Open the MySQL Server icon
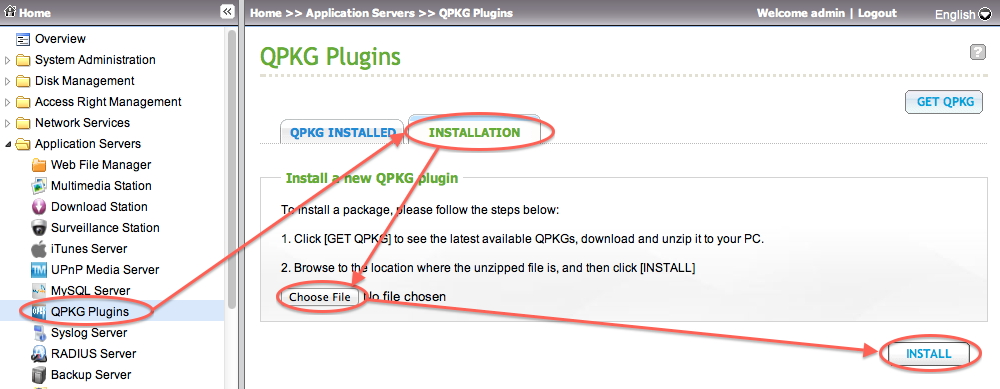 coord(39,291)
